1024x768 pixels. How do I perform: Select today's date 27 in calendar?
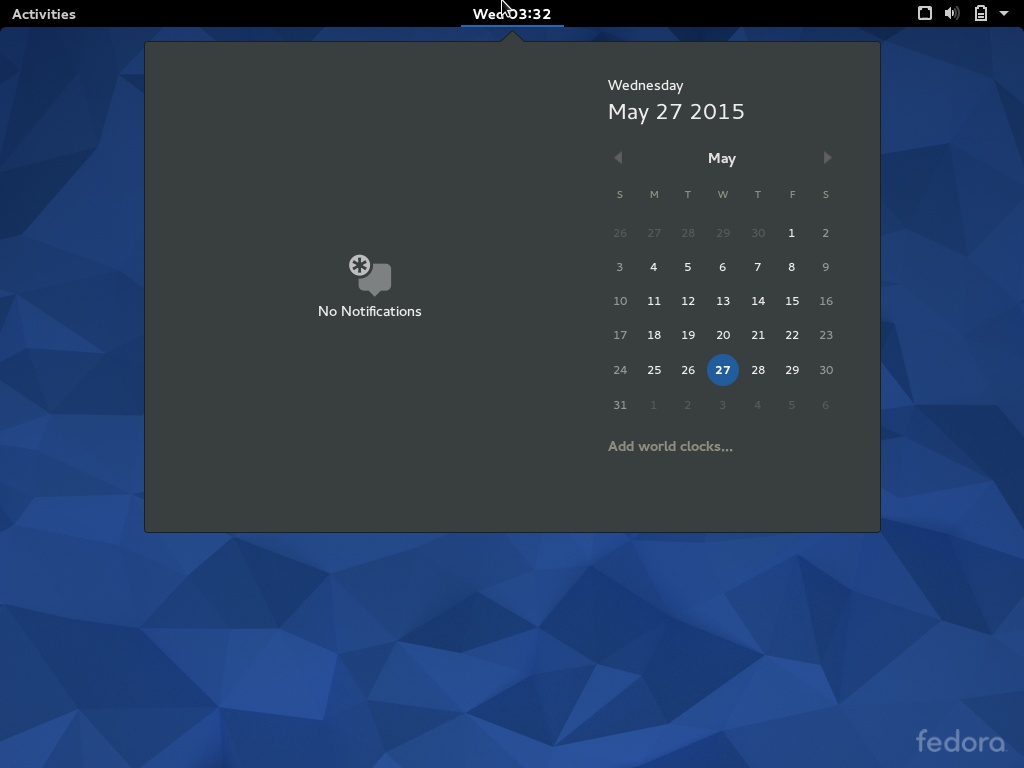click(722, 370)
